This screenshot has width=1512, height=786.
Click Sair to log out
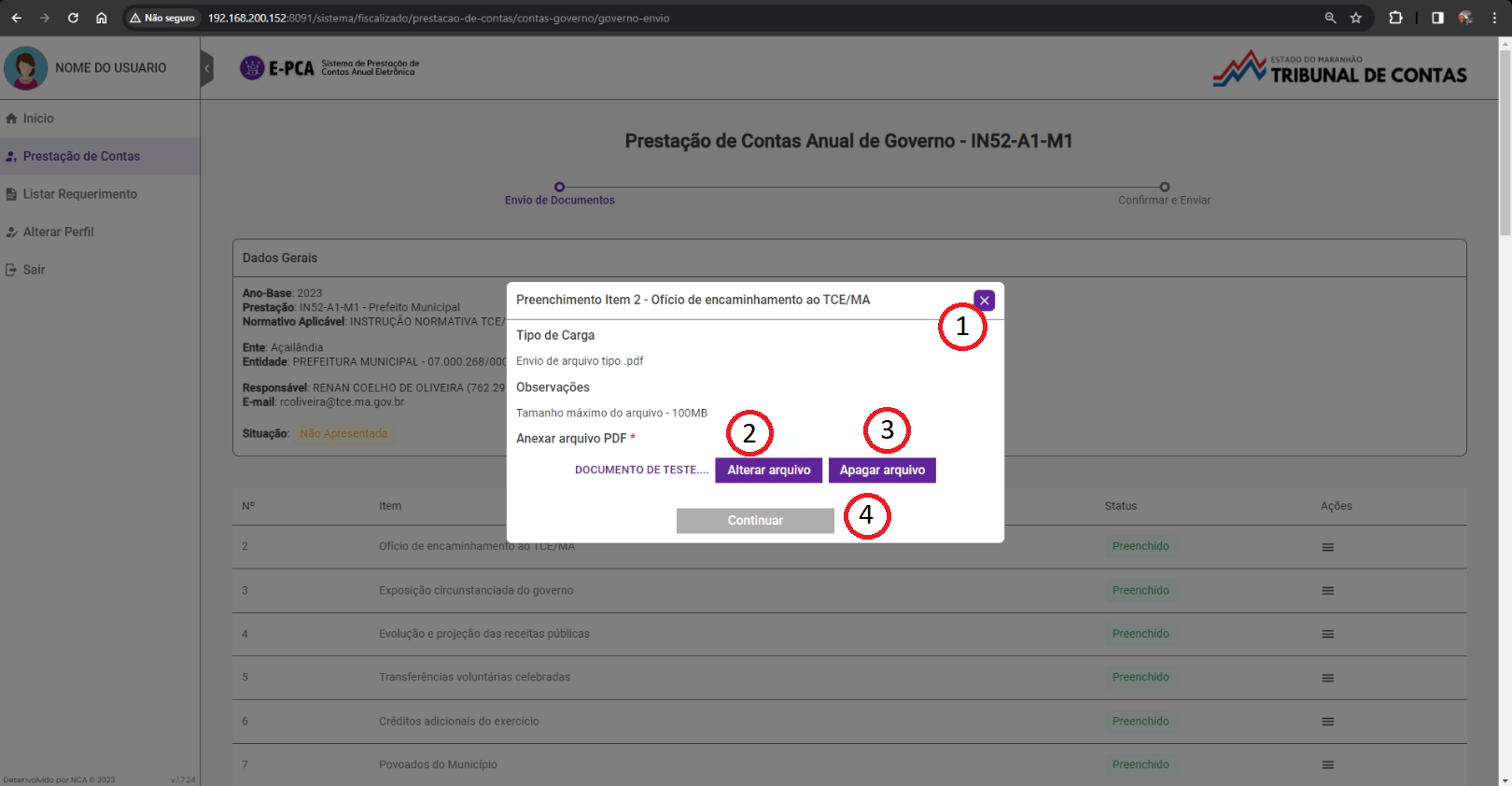(x=34, y=270)
